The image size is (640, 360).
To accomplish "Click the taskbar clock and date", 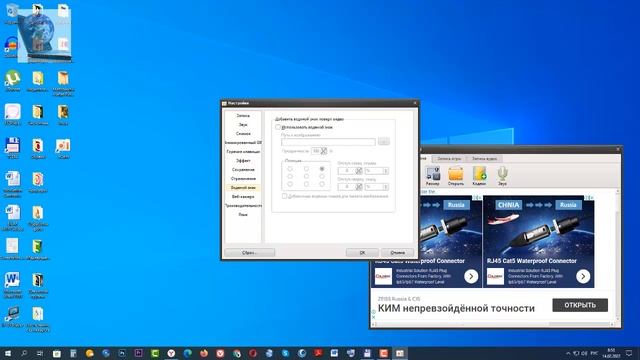I will tap(611, 353).
